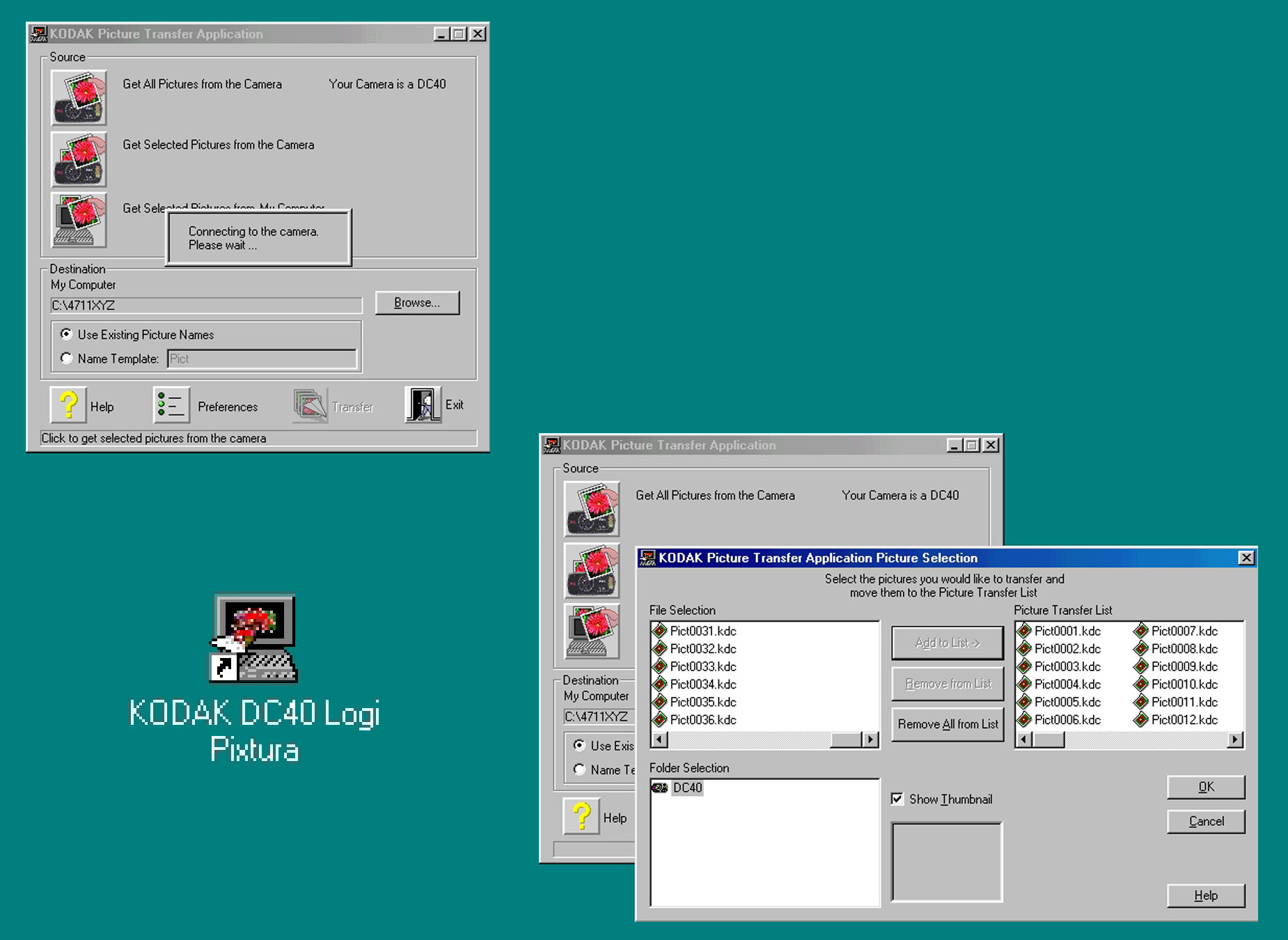Open Preferences icon in left window
Image resolution: width=1288 pixels, height=940 pixels.
171,405
